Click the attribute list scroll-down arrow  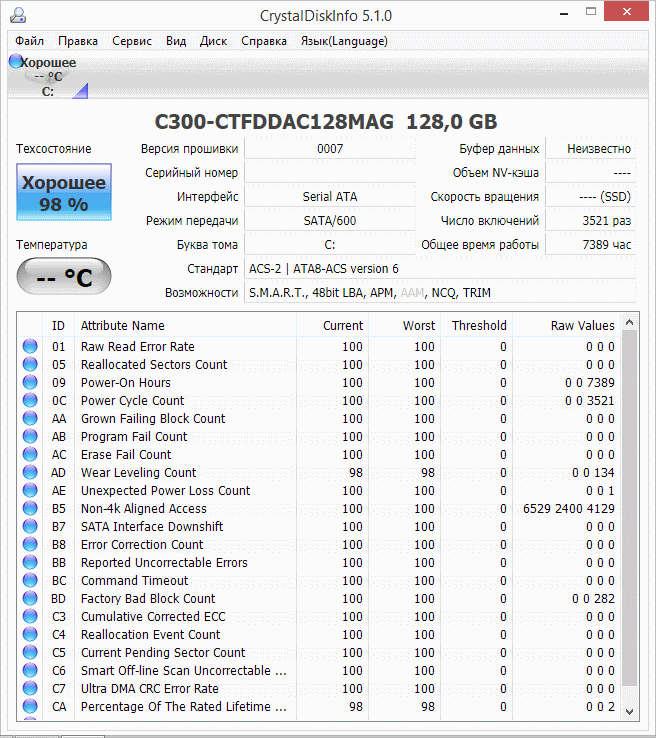point(630,711)
